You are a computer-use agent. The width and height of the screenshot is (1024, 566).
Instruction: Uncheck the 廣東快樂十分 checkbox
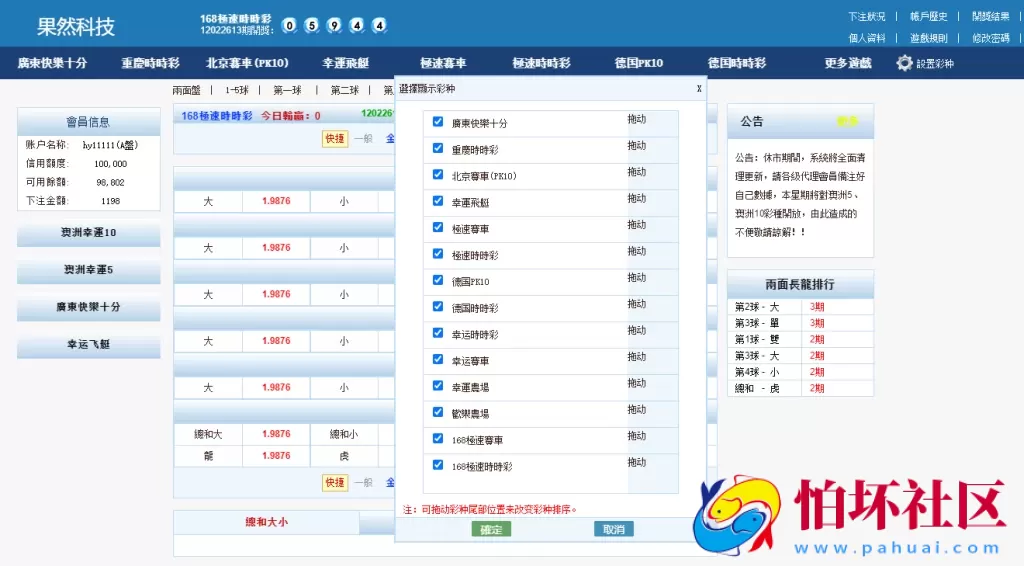tap(438, 122)
